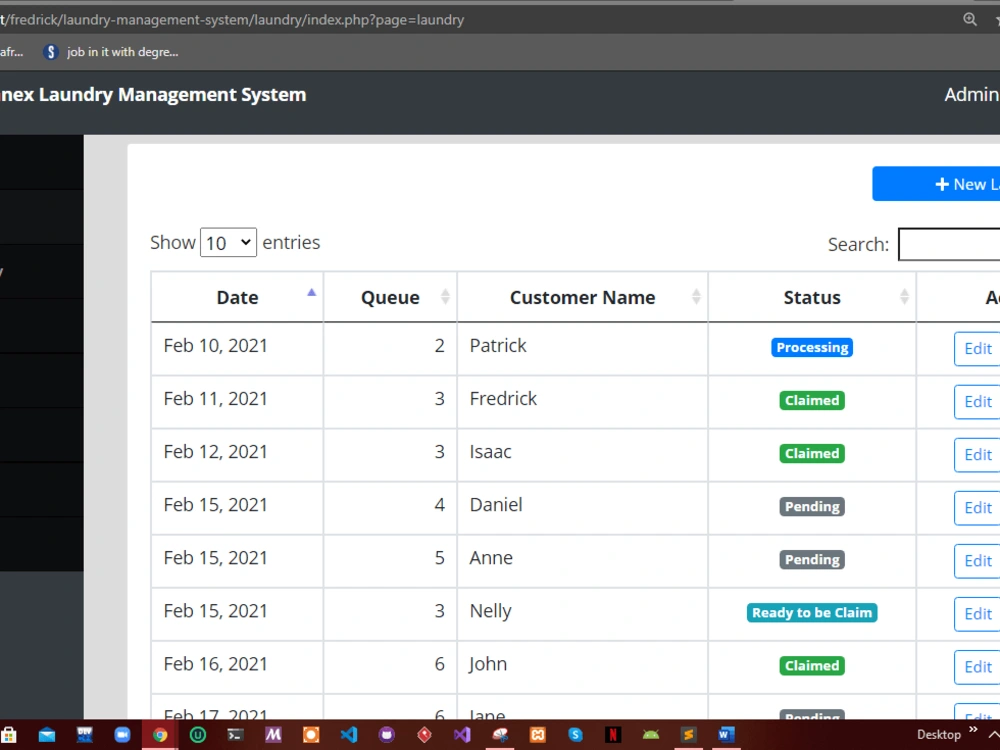1000x750 pixels.
Task: Click the date Feb 11, 2021
Action: pyautogui.click(x=216, y=399)
